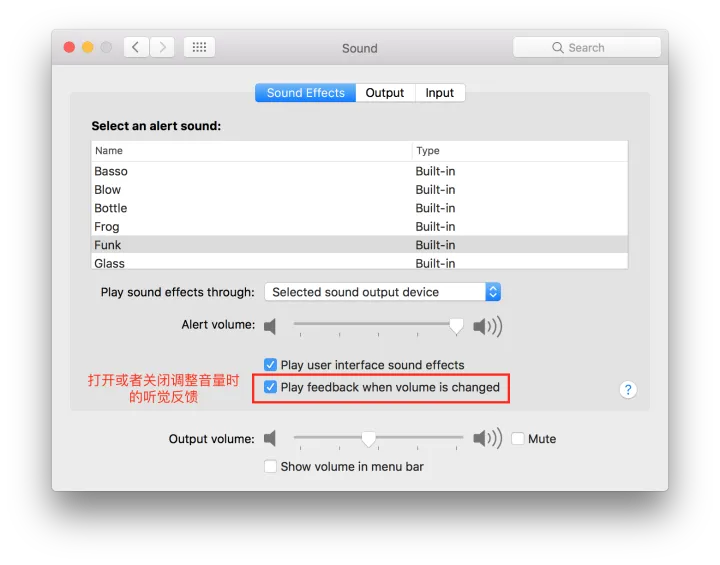The image size is (720, 565).
Task: Select the Basso alert sound
Action: (360, 171)
